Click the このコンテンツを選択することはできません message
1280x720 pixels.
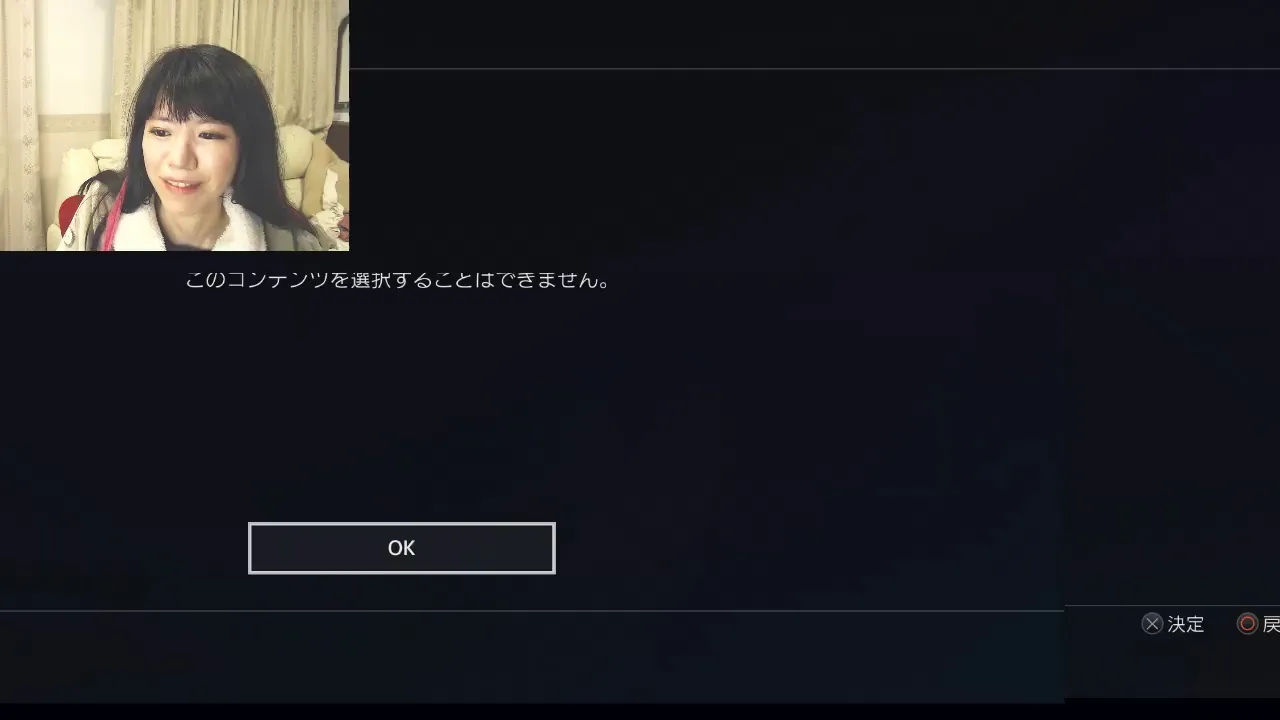pos(398,280)
